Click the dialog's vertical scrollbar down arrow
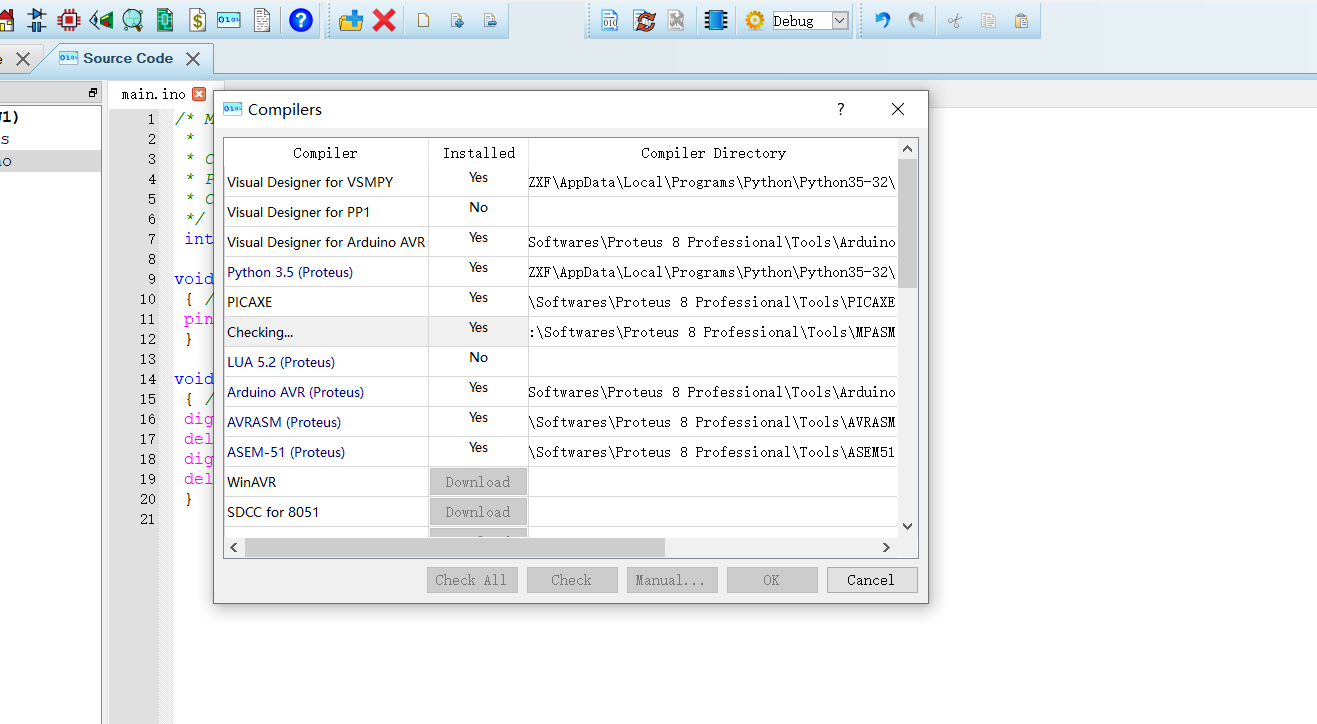Viewport: 1317px width, 724px height. pyautogui.click(x=907, y=525)
